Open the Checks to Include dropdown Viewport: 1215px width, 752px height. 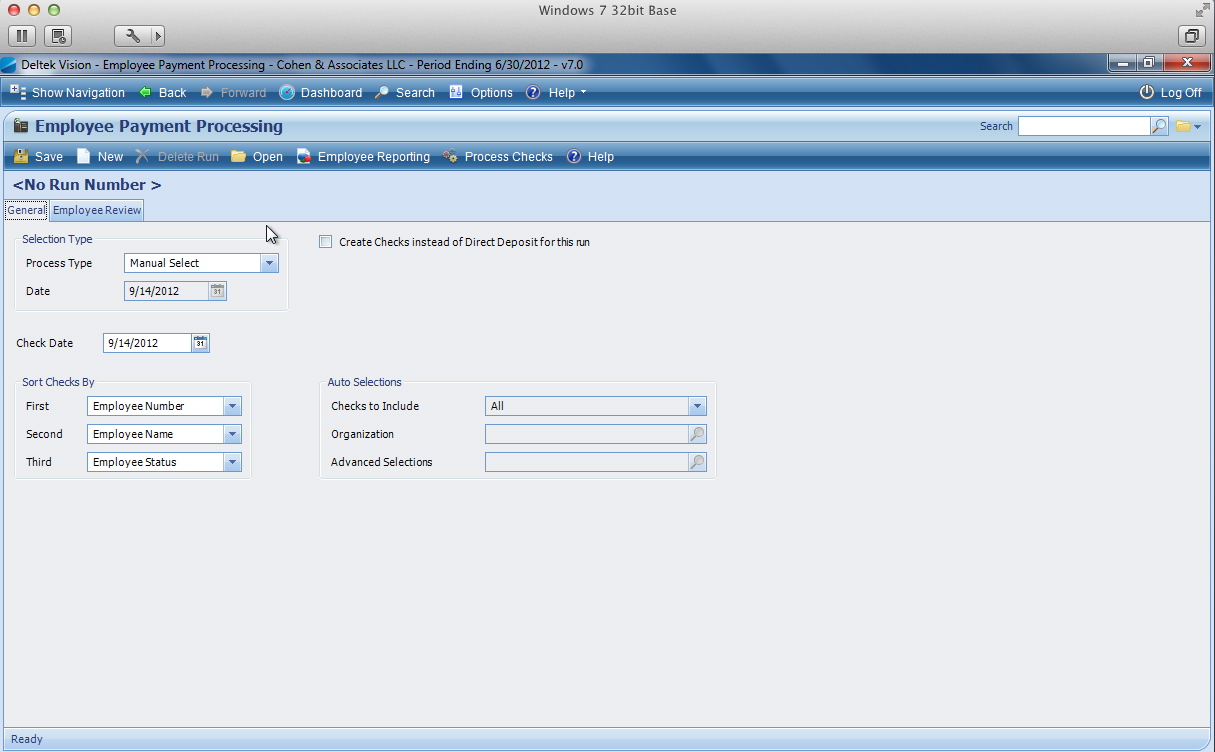click(x=697, y=406)
